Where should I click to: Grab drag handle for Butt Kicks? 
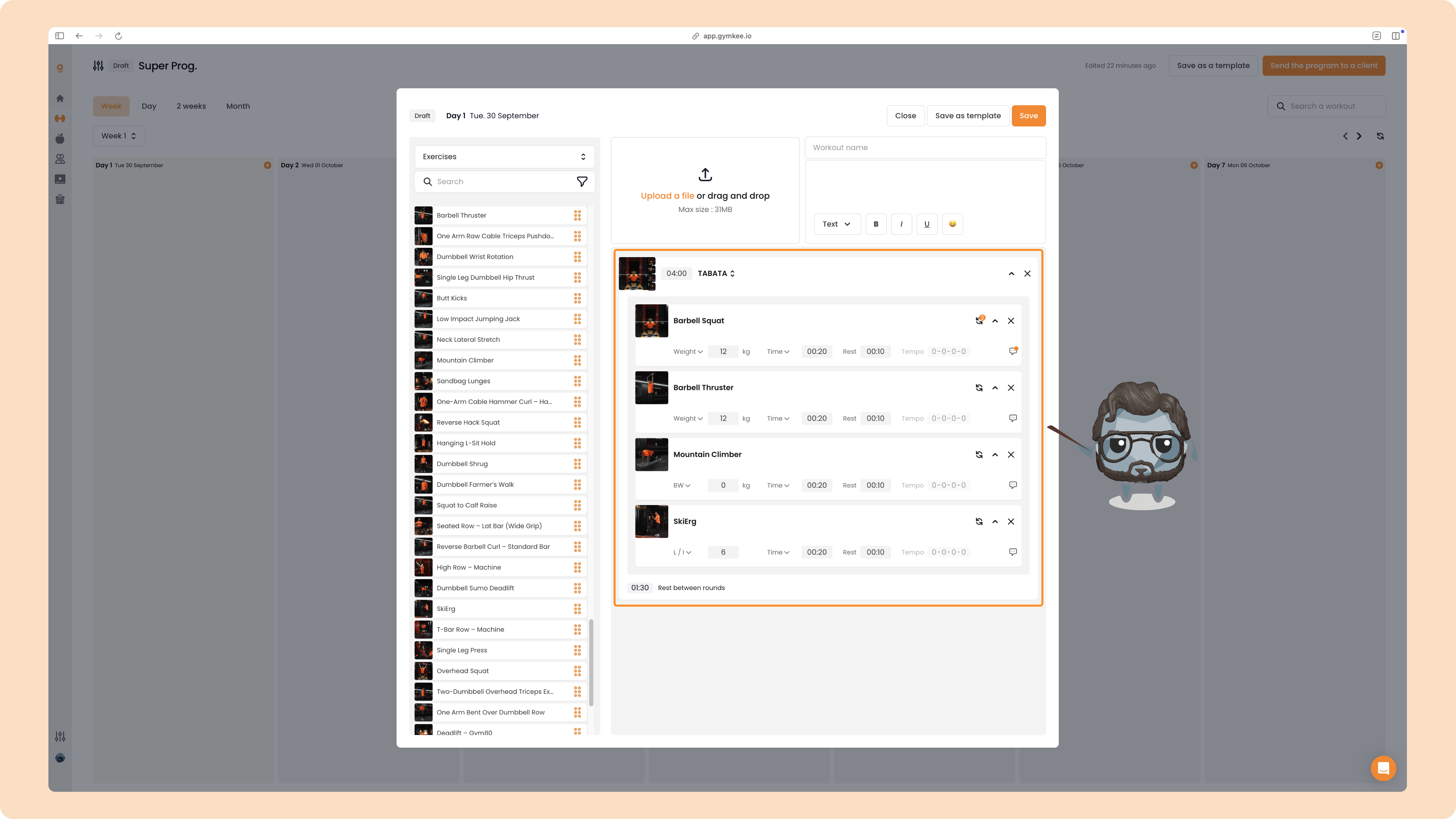point(577,298)
